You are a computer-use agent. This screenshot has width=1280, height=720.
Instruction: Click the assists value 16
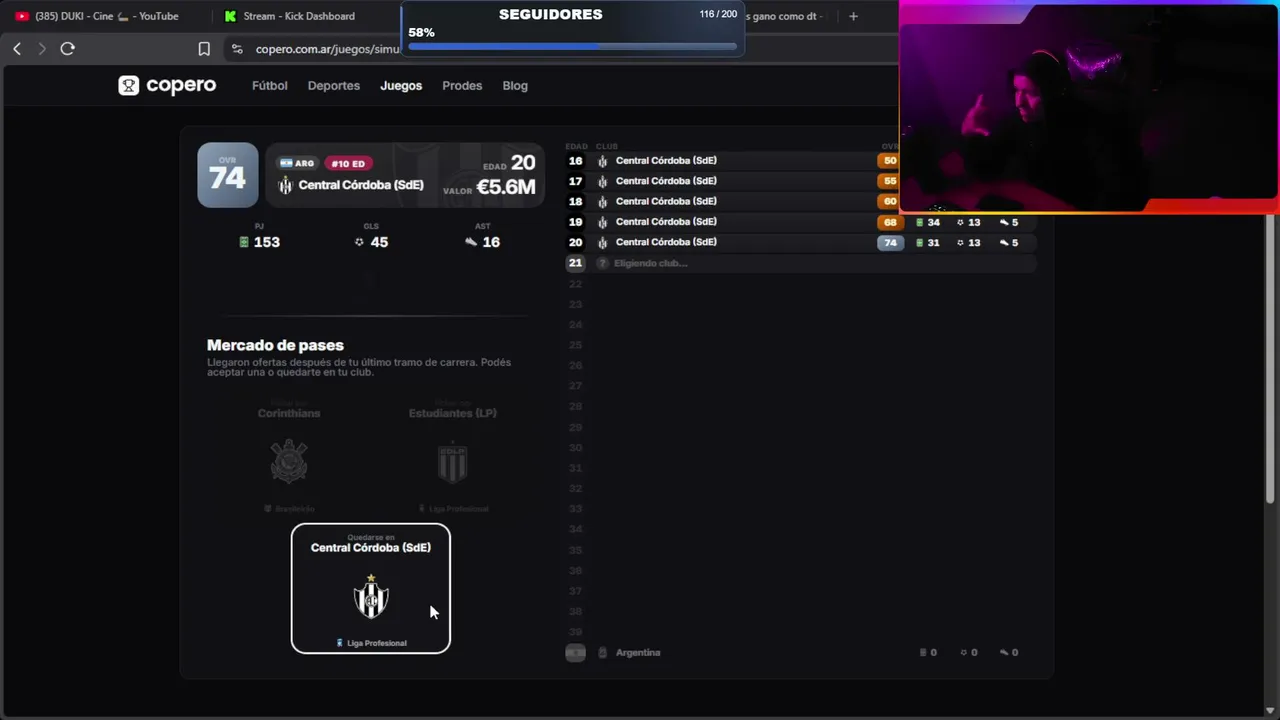(491, 242)
